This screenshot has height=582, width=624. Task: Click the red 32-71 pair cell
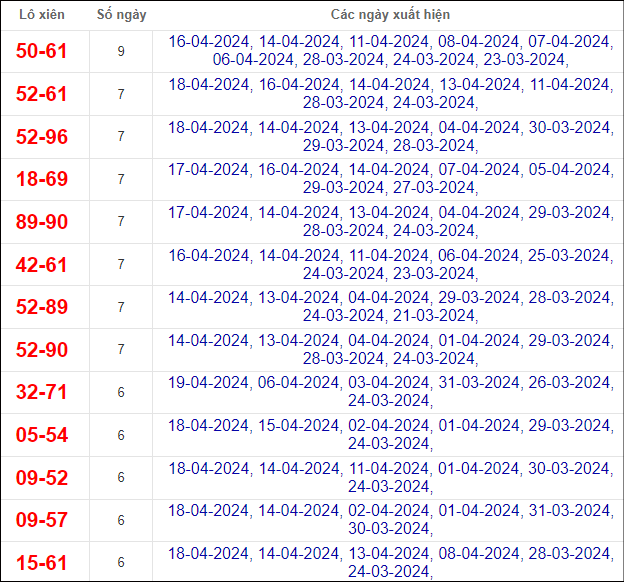pyautogui.click(x=42, y=392)
